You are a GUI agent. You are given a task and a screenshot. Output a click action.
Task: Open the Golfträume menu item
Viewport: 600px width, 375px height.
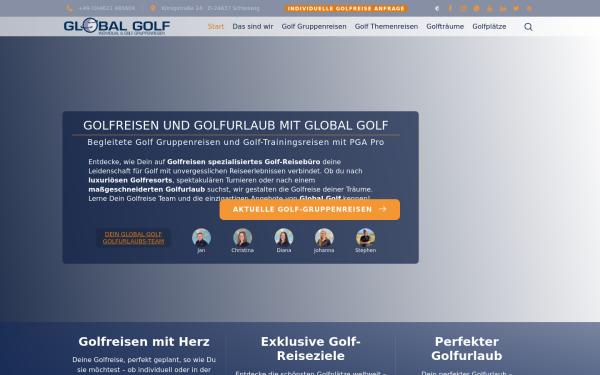(x=445, y=26)
